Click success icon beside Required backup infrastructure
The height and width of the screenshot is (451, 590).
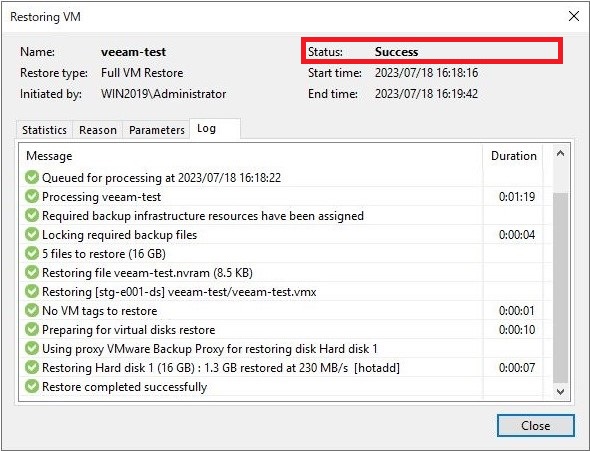coord(32,216)
